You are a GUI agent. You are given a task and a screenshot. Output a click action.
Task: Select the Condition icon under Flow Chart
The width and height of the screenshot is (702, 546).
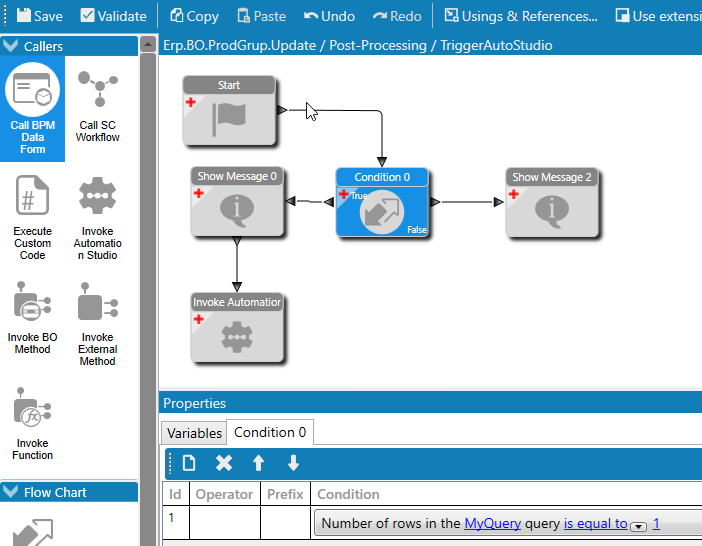33,533
